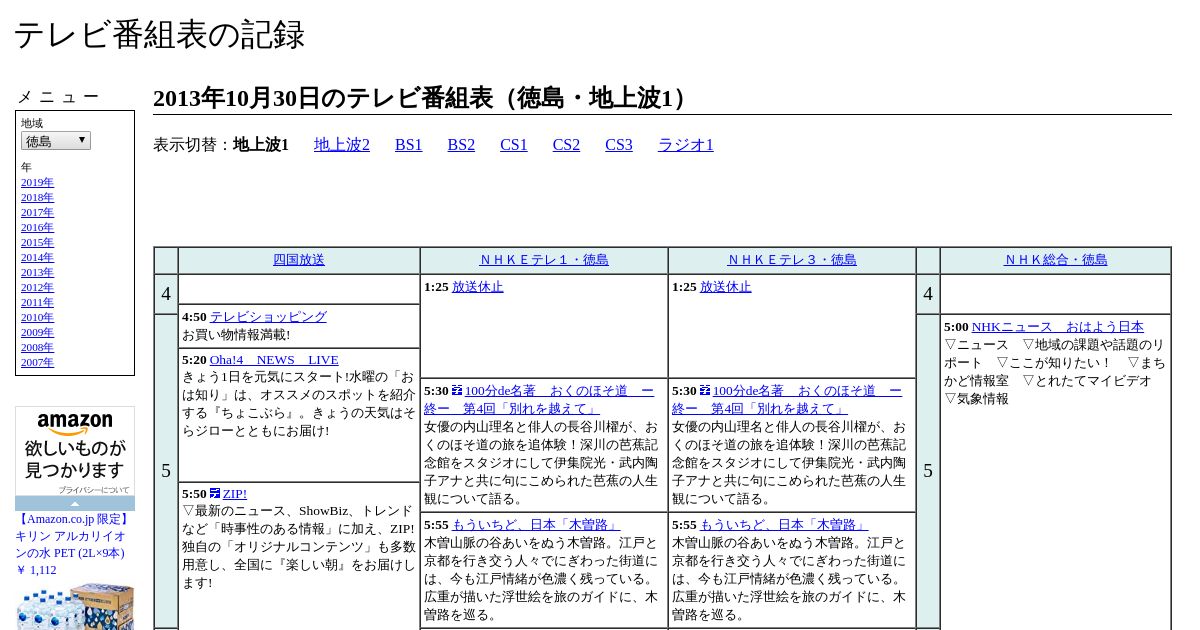Collapse the Amazon ad with the small triangle
Viewport: 1200px width, 630px height.
coord(75,503)
